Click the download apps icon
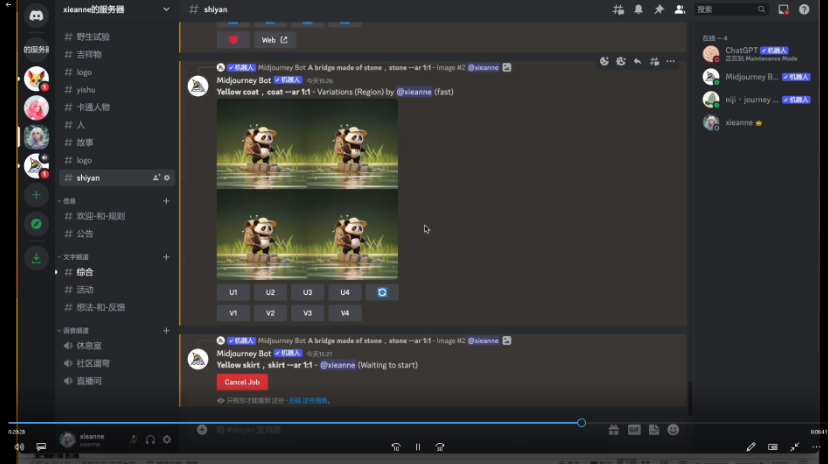This screenshot has width=828, height=464. coord(36,258)
